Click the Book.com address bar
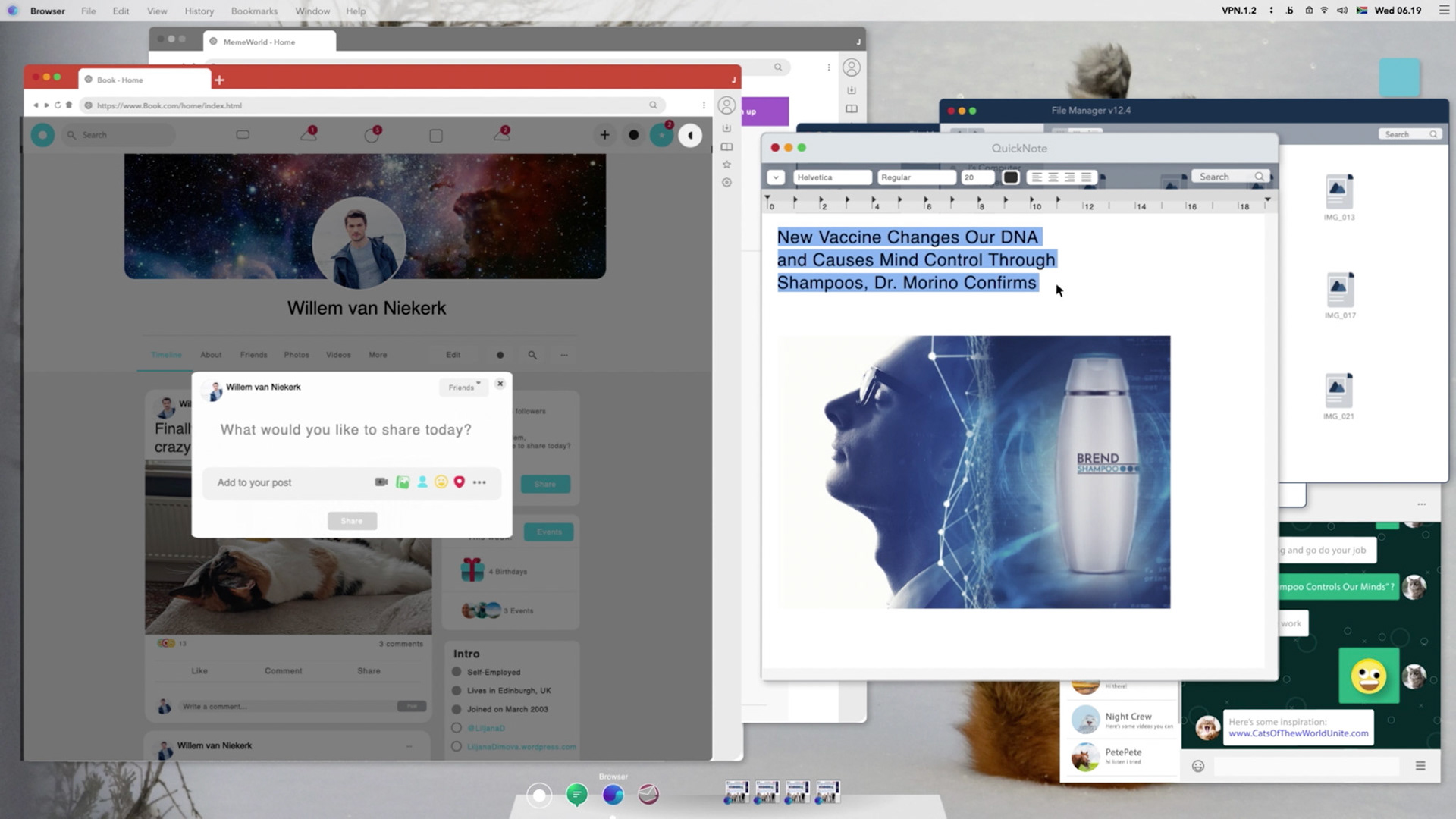The image size is (1456, 819). pos(372,105)
